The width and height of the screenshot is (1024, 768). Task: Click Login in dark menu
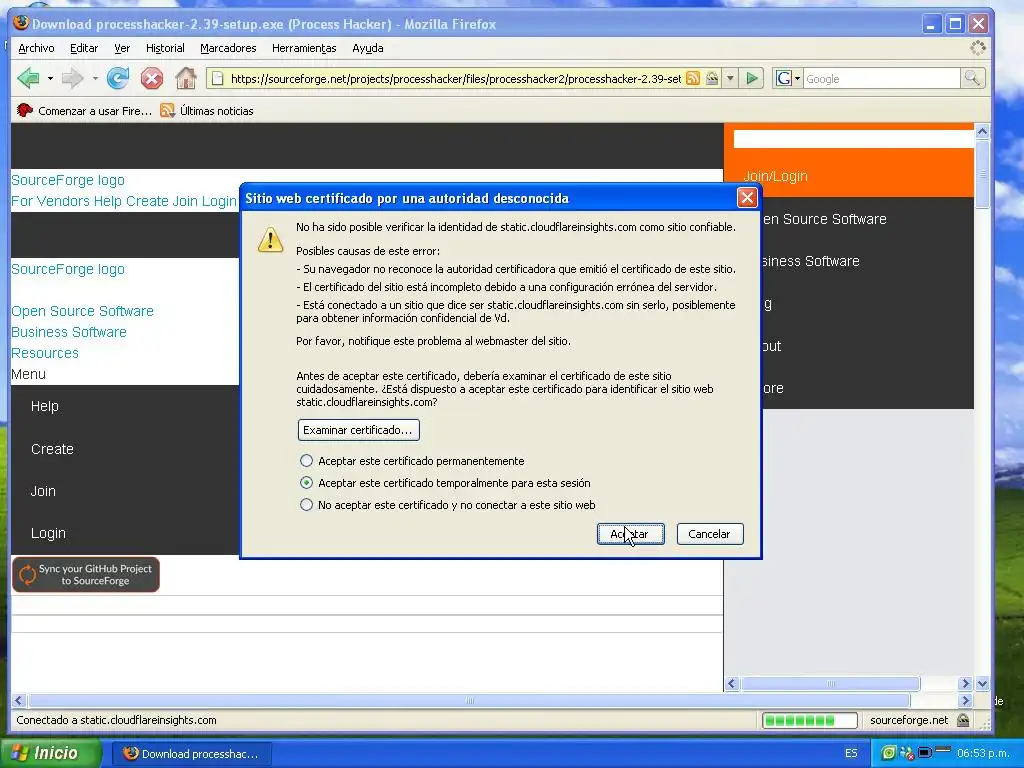tap(48, 533)
